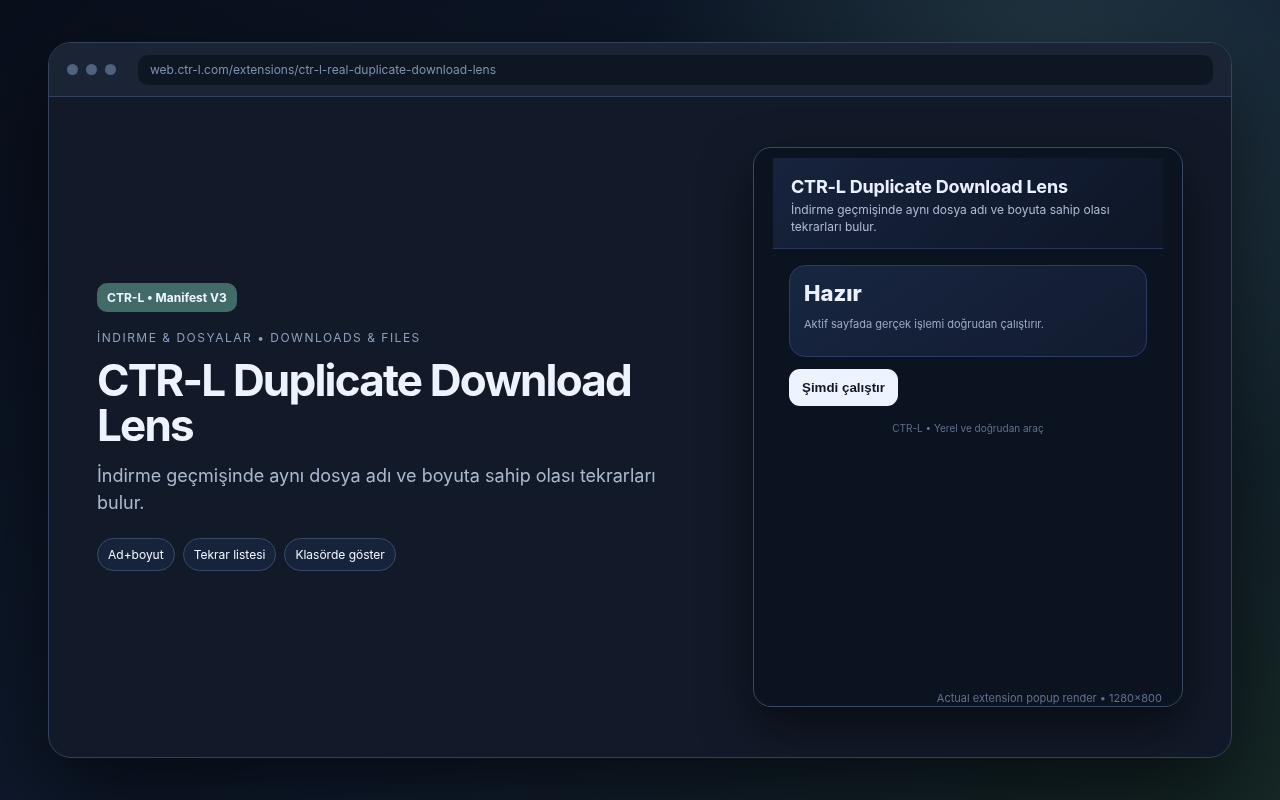
Task: Click the footer text "CTR-L • Yerel ve doğrudan araç"
Action: 968,428
